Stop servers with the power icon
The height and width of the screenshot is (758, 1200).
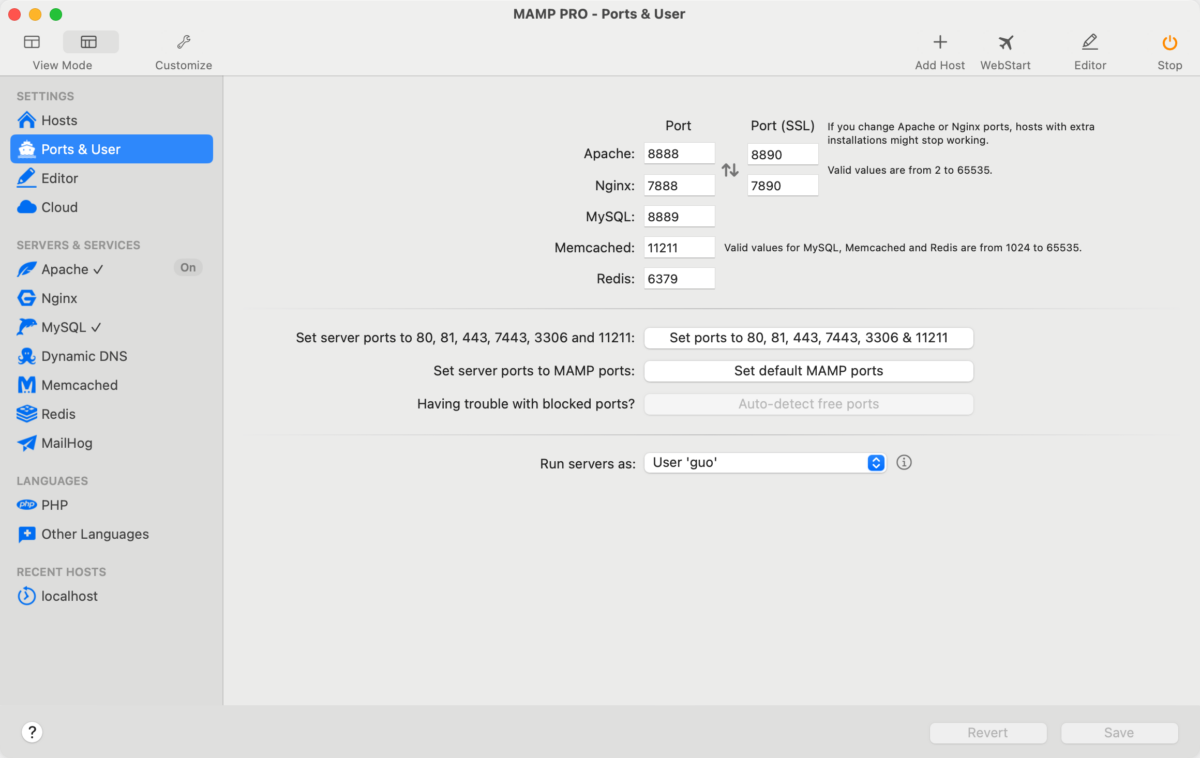1169,42
